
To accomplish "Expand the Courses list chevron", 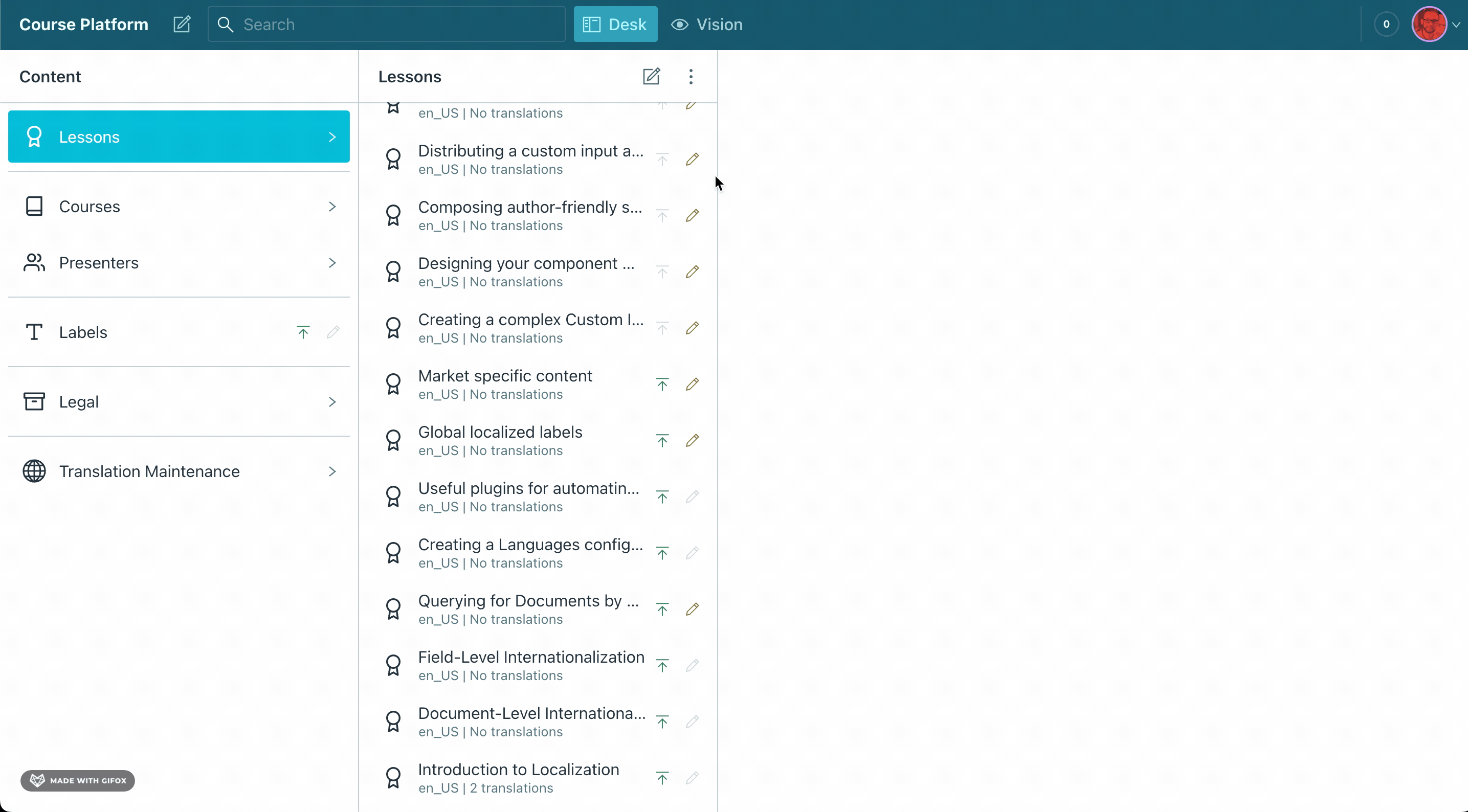I will coord(332,206).
